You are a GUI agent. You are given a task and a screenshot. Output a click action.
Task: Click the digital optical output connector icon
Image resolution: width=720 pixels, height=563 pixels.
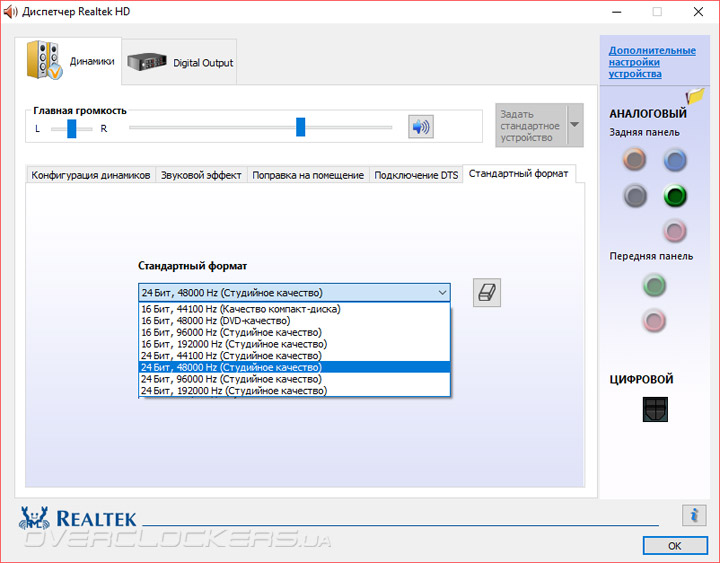[655, 409]
